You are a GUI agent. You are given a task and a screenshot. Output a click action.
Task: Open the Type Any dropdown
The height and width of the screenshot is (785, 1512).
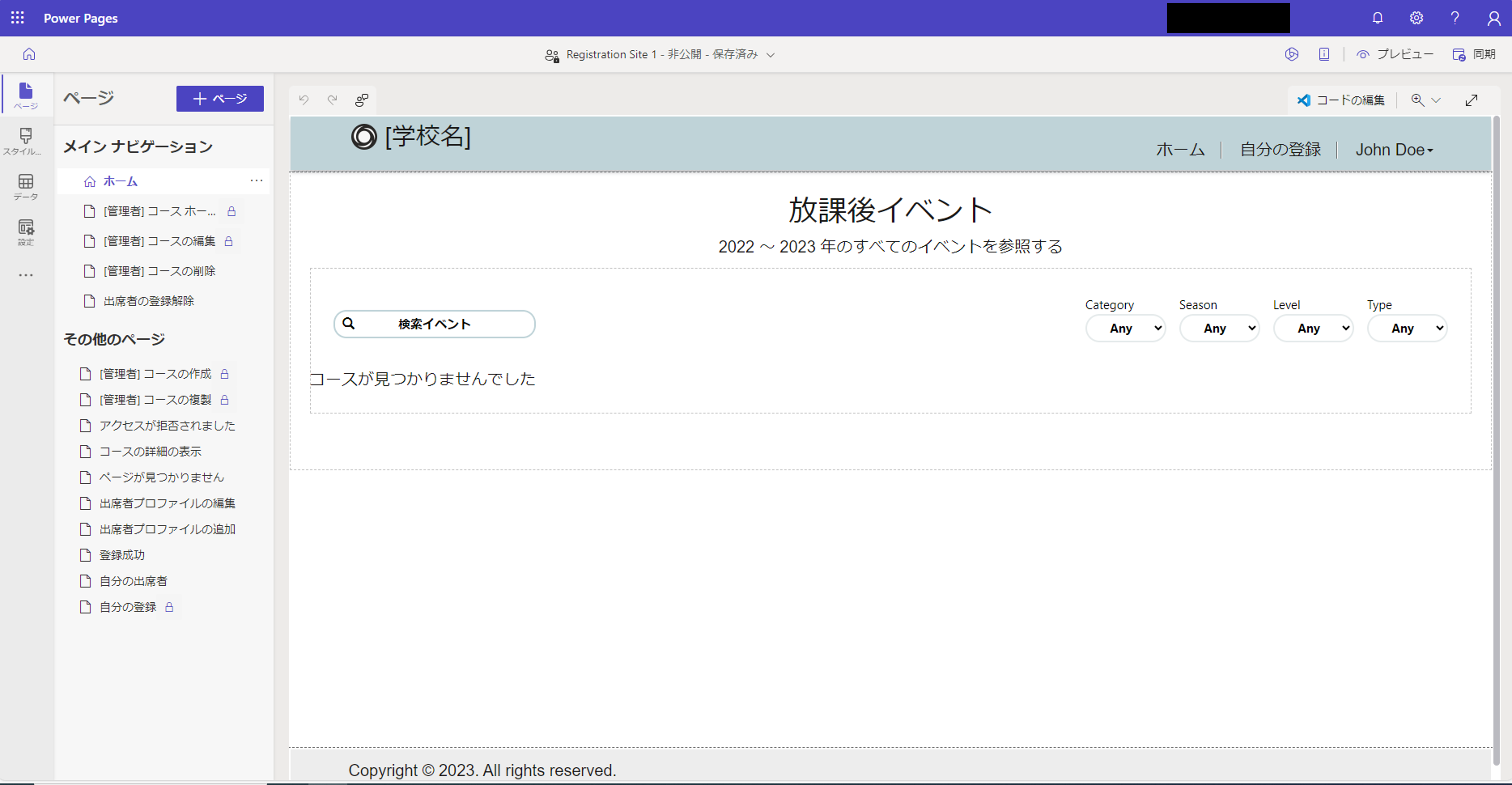coord(1407,328)
